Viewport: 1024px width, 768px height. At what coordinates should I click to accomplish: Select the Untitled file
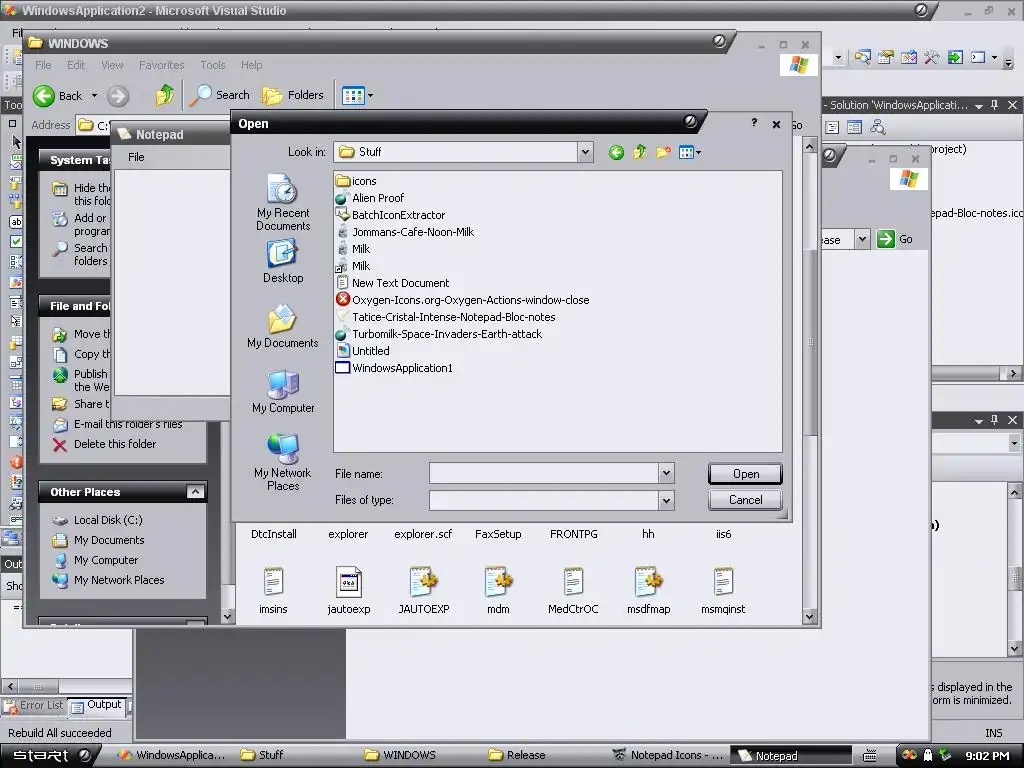pos(362,351)
